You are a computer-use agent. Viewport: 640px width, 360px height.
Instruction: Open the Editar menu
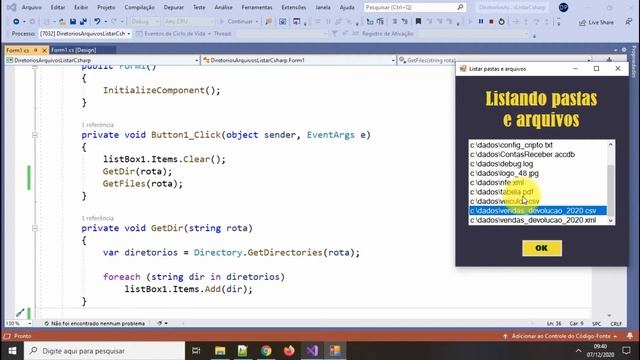click(58, 7)
